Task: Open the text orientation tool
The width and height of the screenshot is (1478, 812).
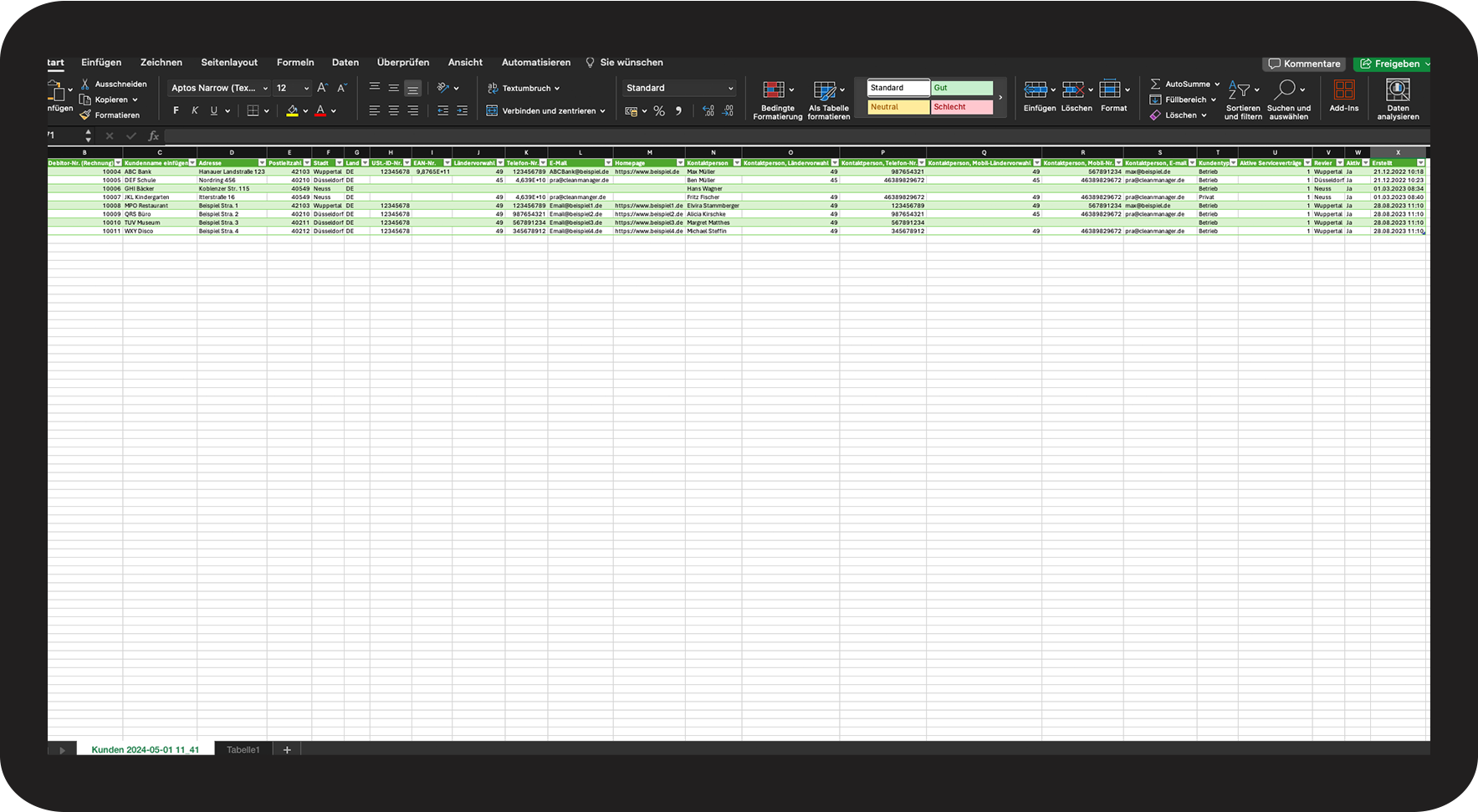Action: point(443,88)
